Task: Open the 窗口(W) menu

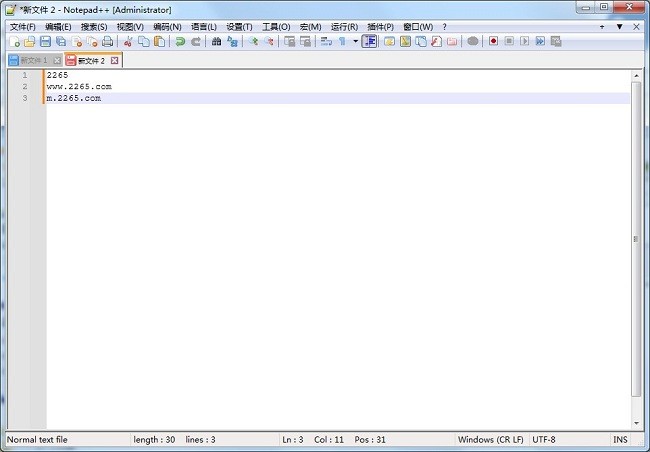Action: [x=418, y=27]
